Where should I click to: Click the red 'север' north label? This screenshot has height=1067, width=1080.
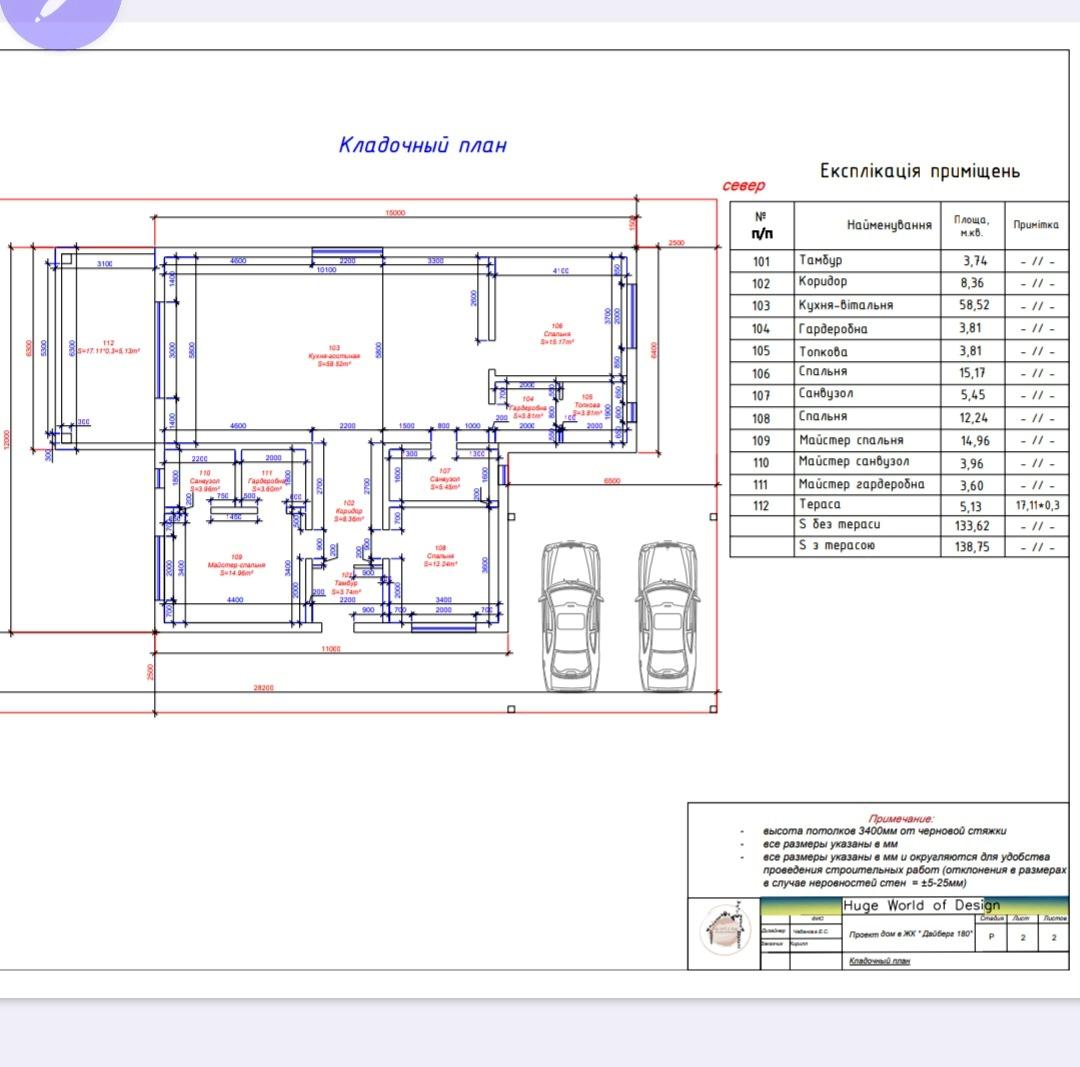(743, 186)
